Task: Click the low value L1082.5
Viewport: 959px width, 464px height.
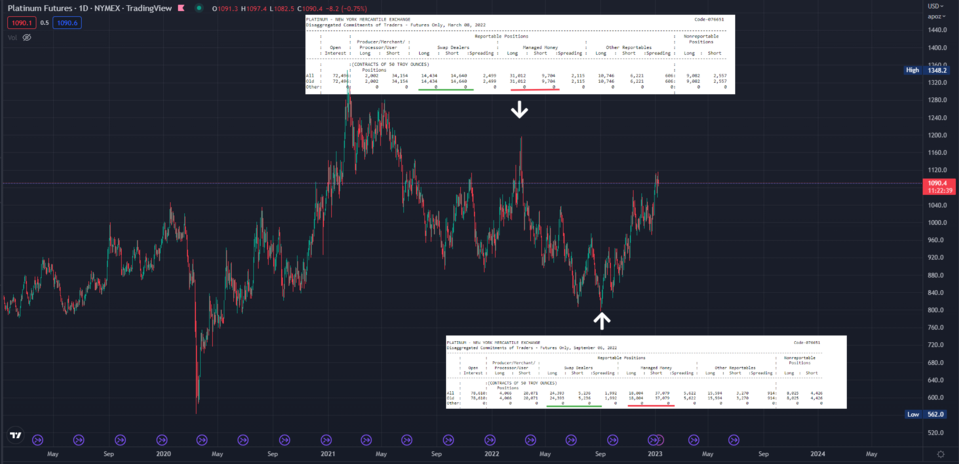Action: [x=282, y=10]
